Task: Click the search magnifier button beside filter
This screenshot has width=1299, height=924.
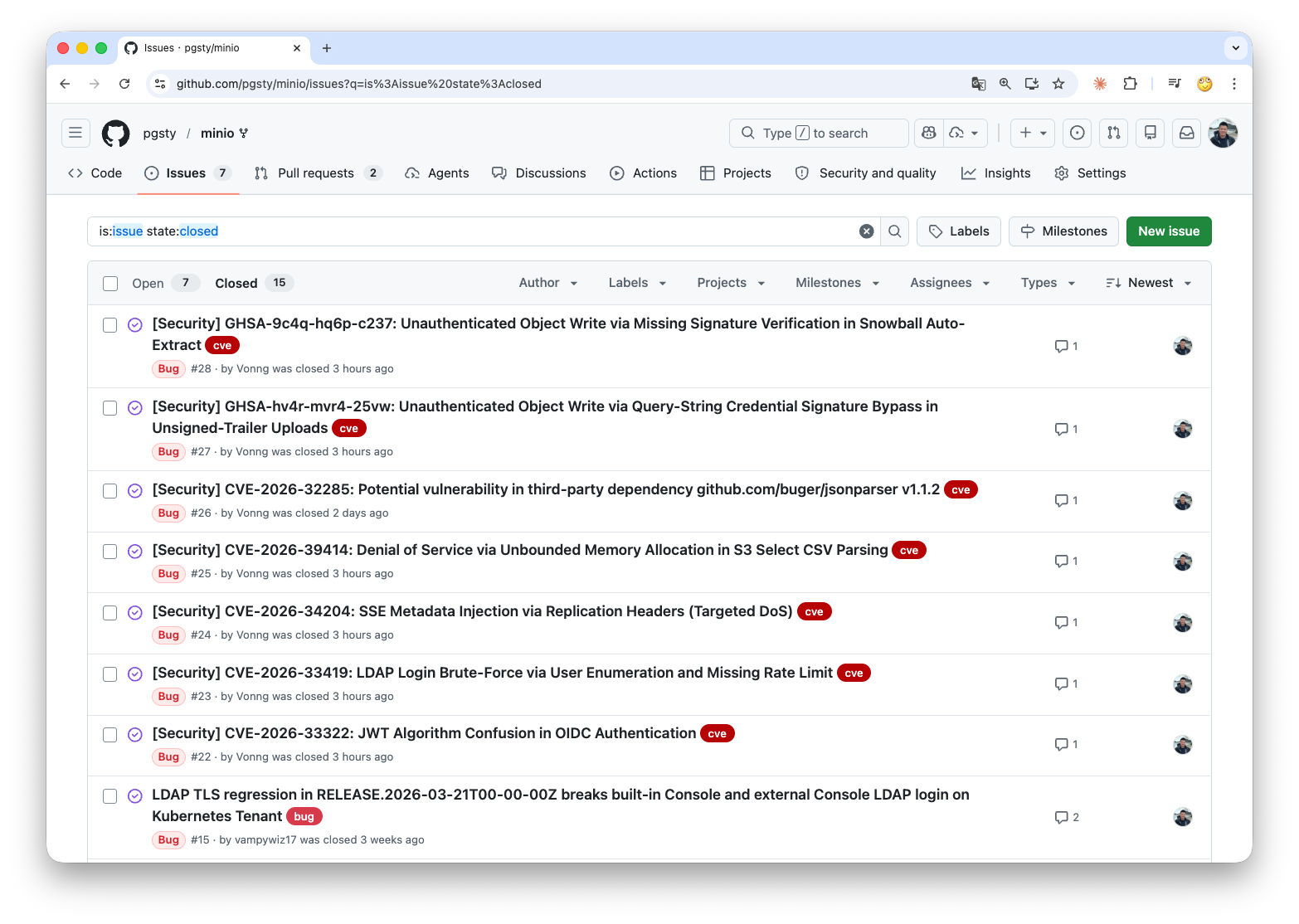Action: tap(894, 231)
